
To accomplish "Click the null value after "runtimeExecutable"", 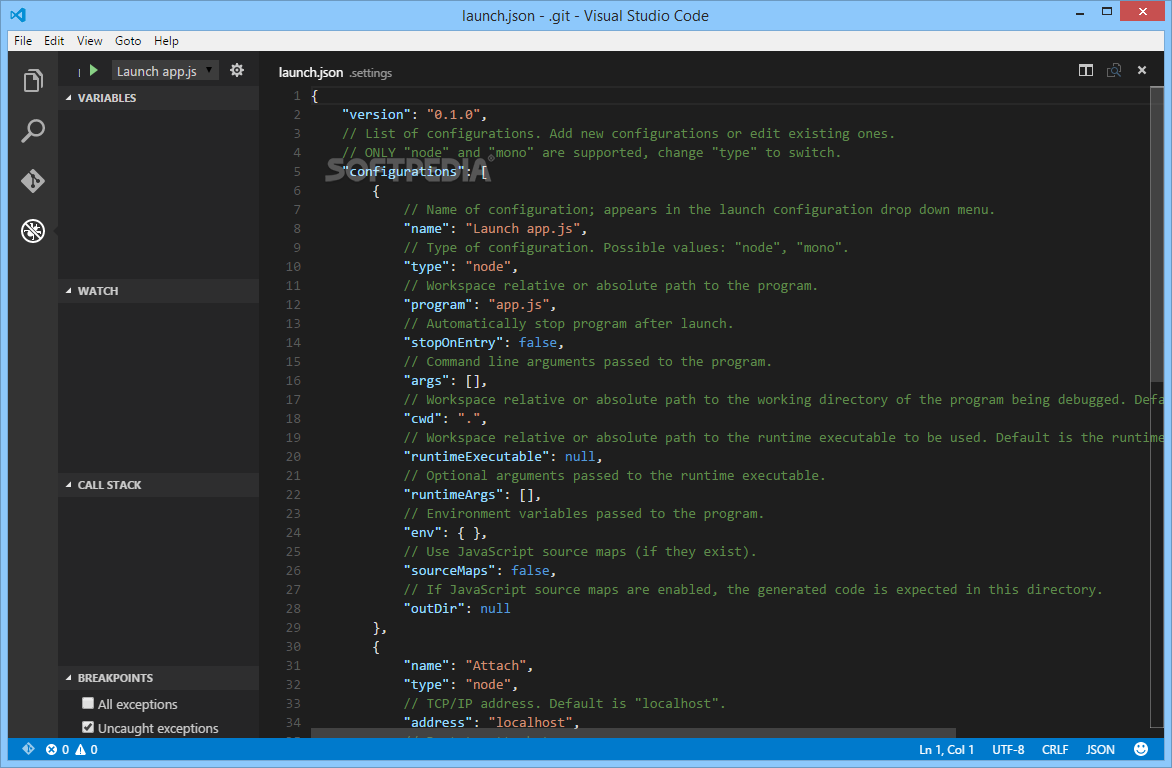I will pyautogui.click(x=580, y=456).
